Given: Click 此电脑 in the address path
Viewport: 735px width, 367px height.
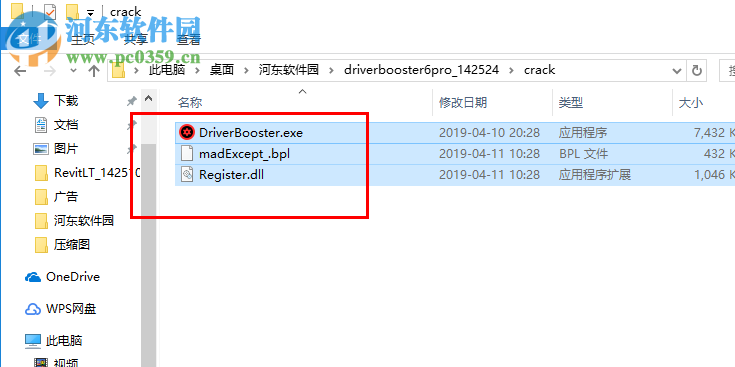Looking at the screenshot, I should click(x=167, y=70).
